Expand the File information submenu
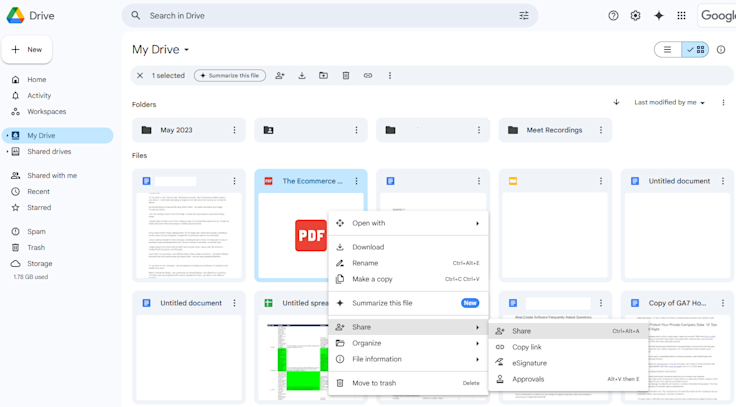This screenshot has height=407, width=736. tap(408, 359)
